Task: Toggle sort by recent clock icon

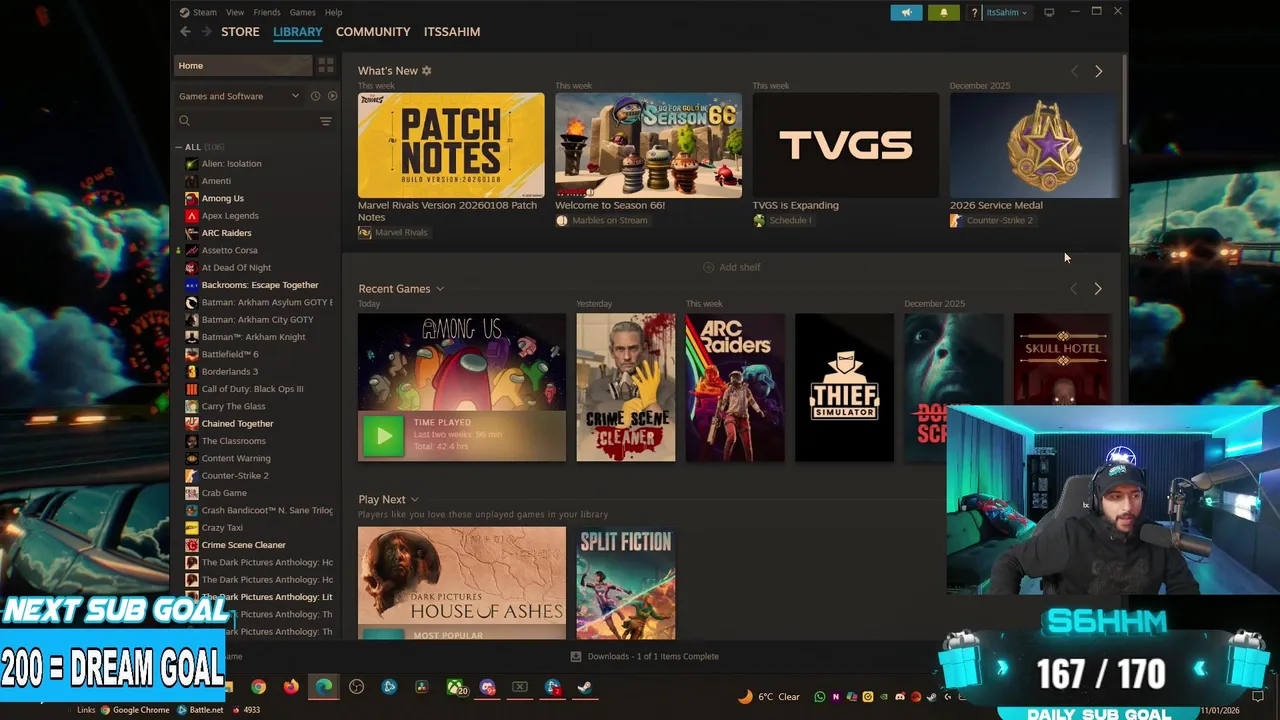Action: coord(315,96)
